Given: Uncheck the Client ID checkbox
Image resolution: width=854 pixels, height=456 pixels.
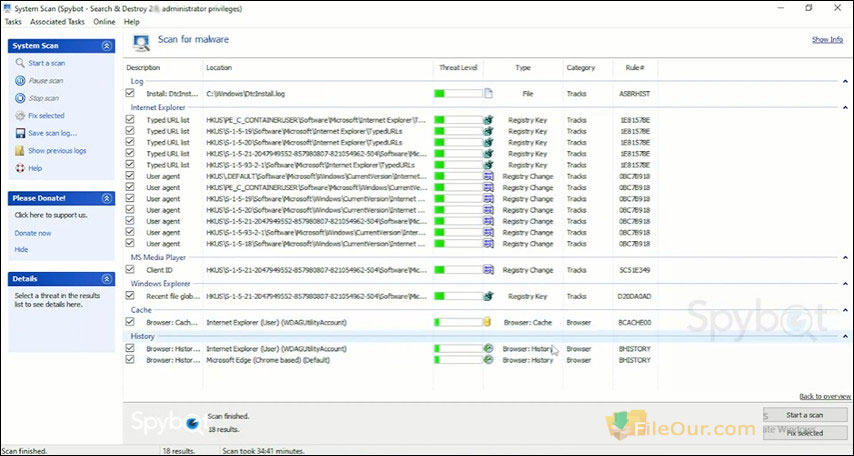Looking at the screenshot, I should tap(130, 270).
